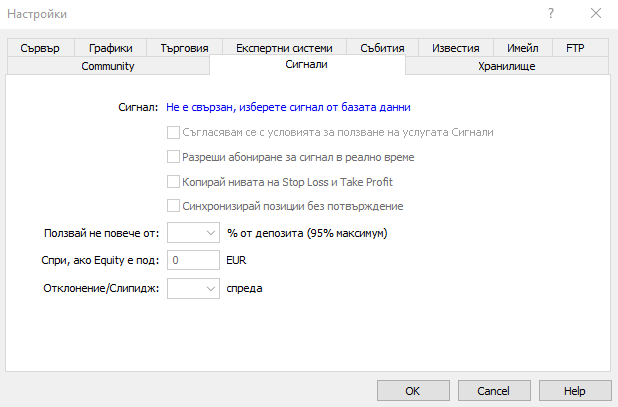Screen dimensions: 618x407
Task: Toggle 'Копирай нивата на Stop Loss' checkbox
Action: pyautogui.click(x=173, y=182)
